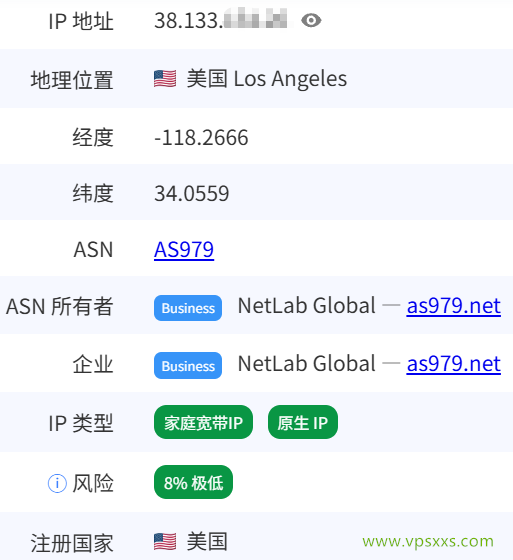
Task: Click Business badge in ASN 所有者 row
Action: (x=188, y=308)
